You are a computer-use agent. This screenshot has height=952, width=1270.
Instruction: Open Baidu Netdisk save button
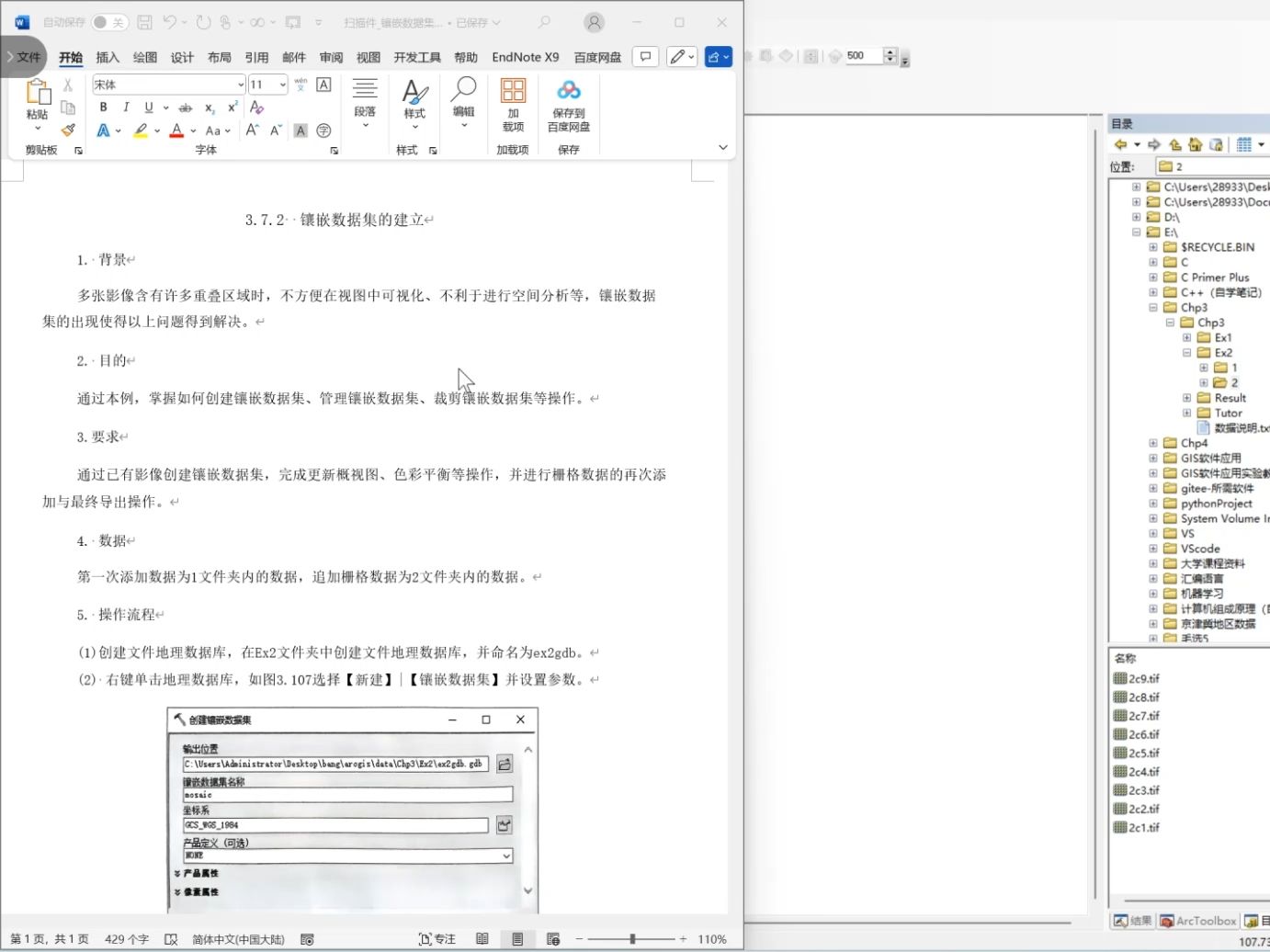pyautogui.click(x=569, y=106)
